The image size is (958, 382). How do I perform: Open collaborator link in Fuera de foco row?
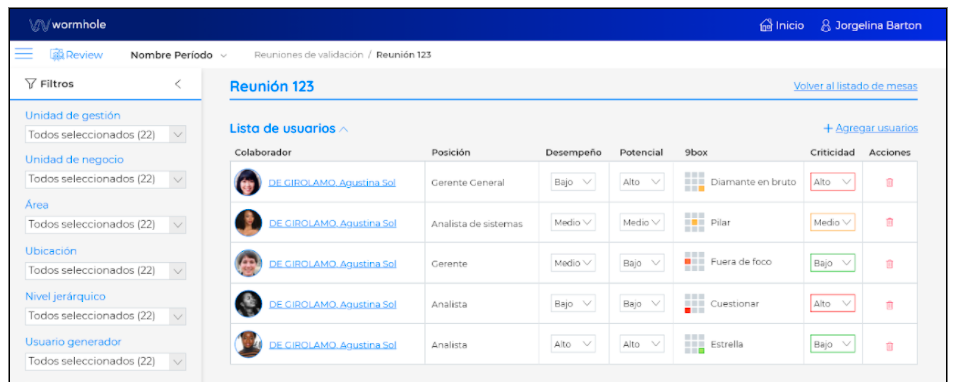point(332,263)
